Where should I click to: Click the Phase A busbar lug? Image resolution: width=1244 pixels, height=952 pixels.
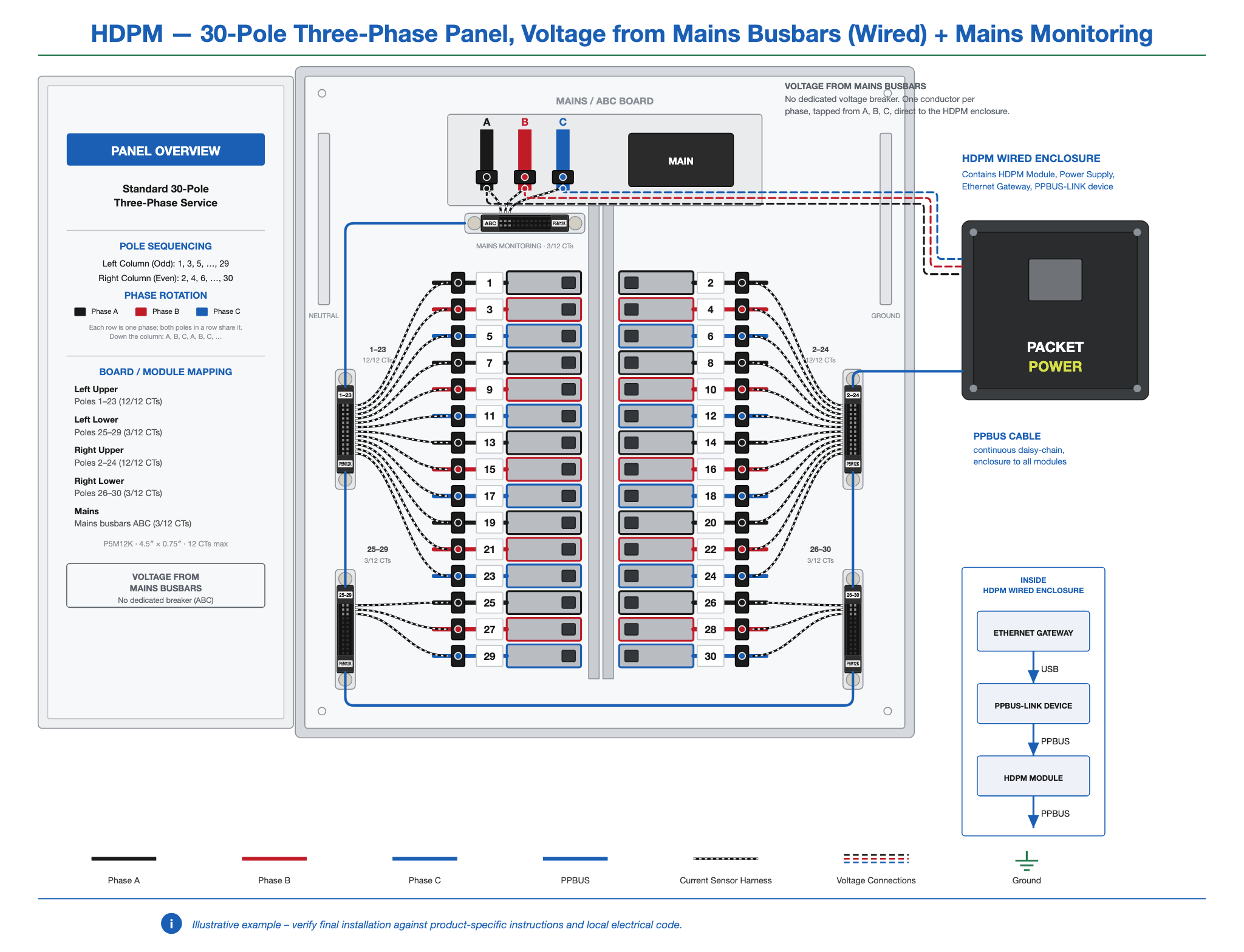pos(487,177)
